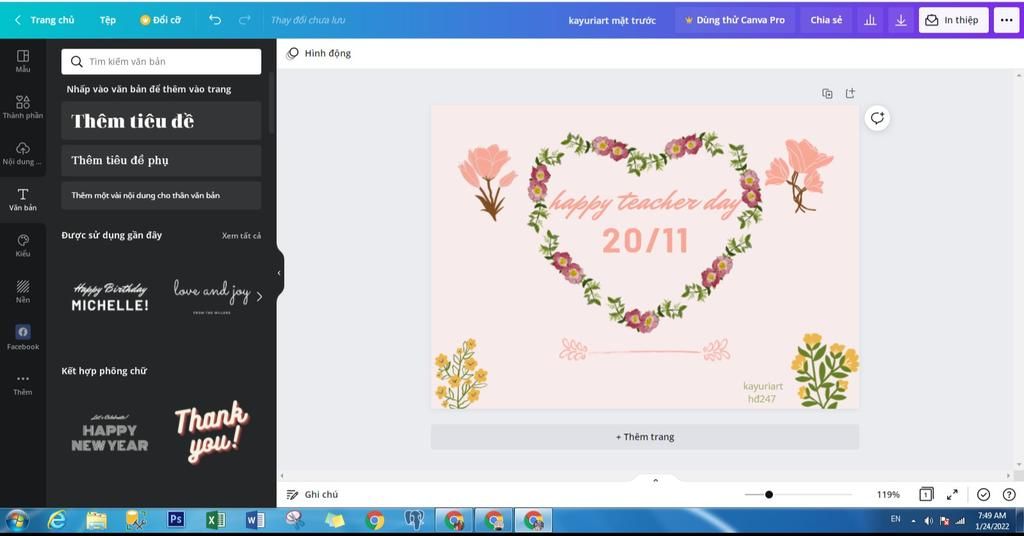Select the 20/11 text on the card

click(x=645, y=241)
